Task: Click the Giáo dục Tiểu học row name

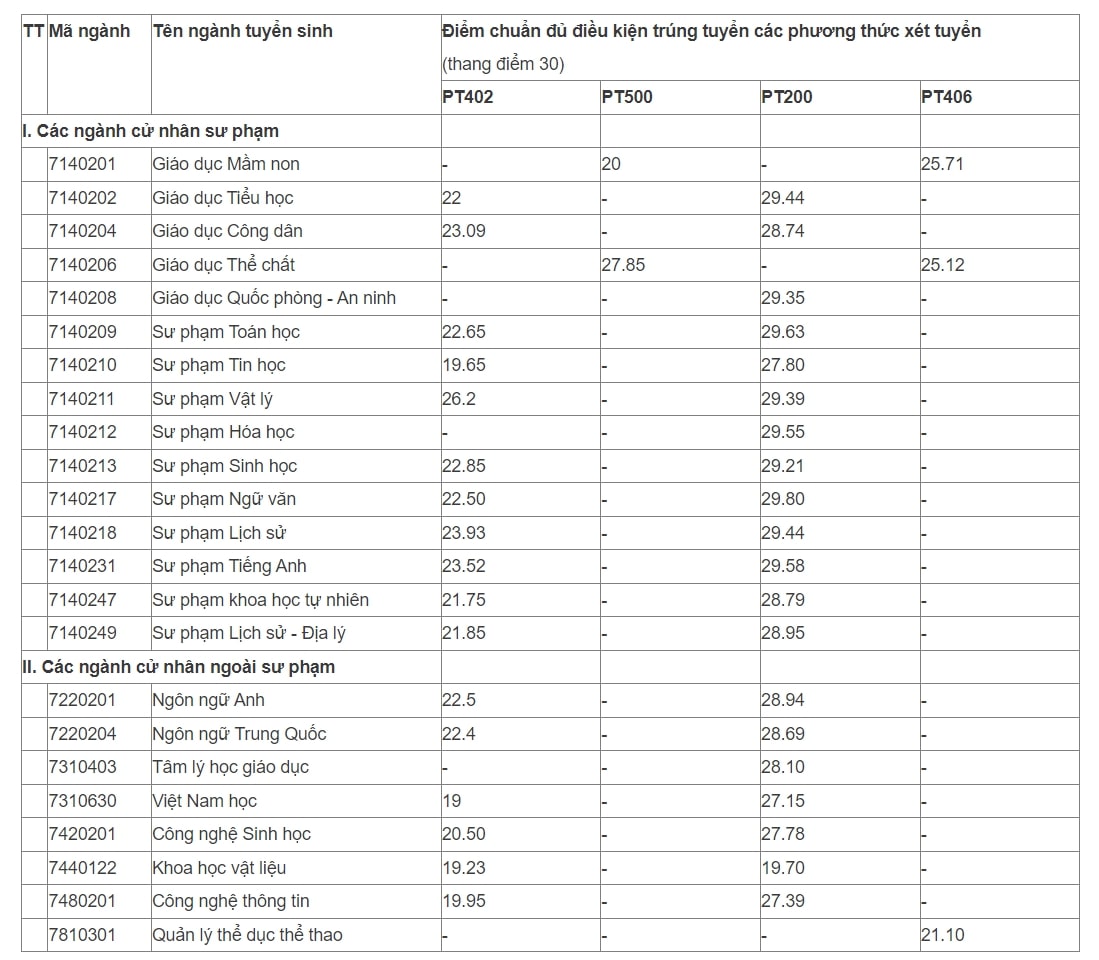Action: (223, 198)
